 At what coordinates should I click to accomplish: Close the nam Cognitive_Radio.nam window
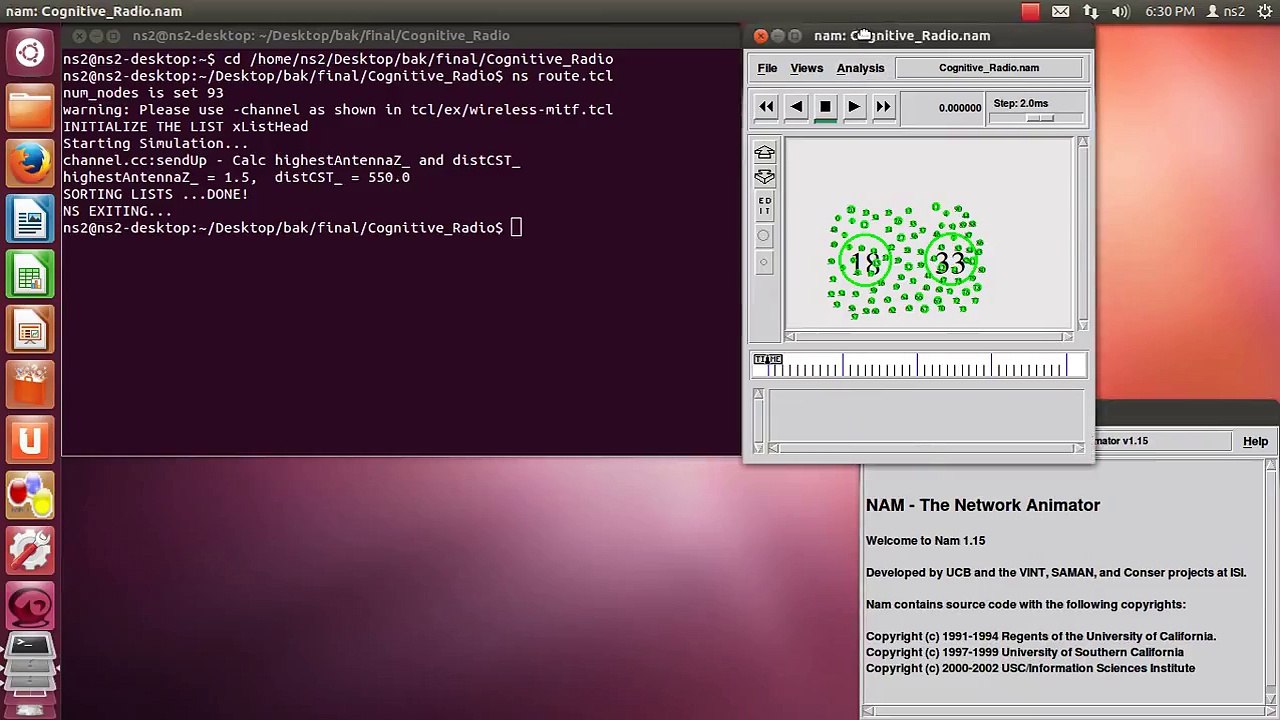760,36
